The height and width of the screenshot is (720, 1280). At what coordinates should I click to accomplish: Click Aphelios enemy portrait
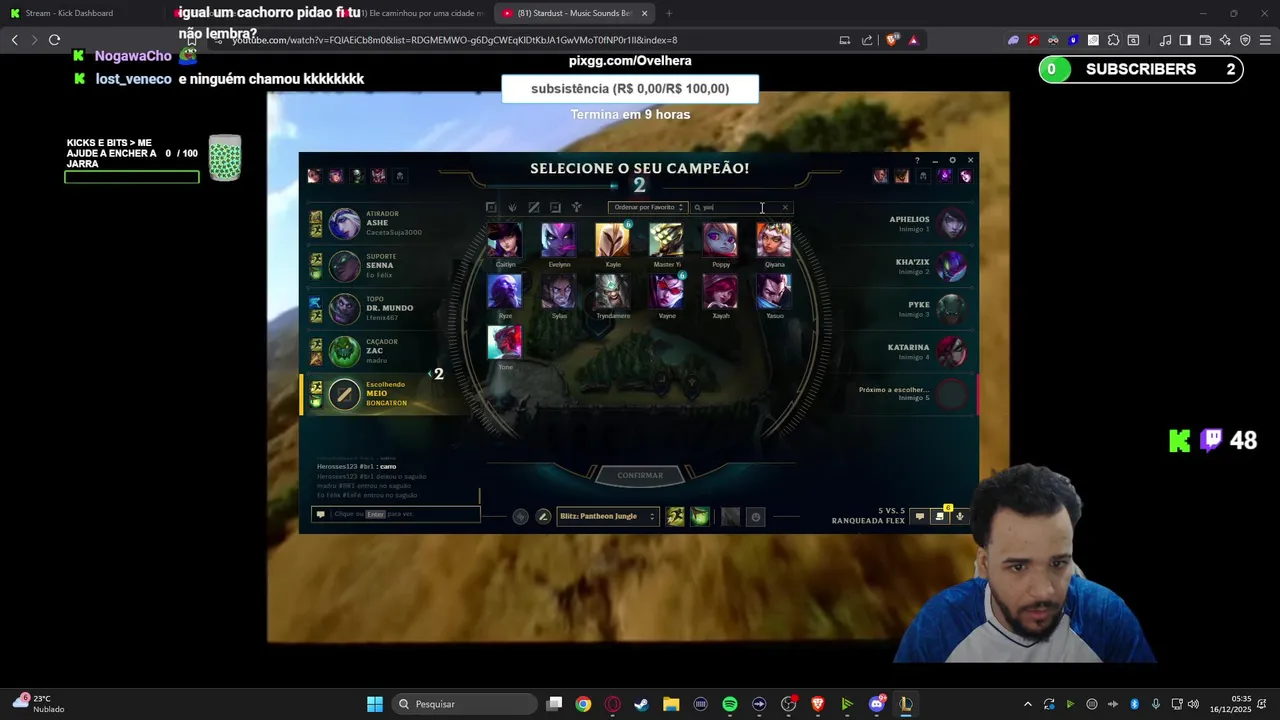(x=951, y=223)
